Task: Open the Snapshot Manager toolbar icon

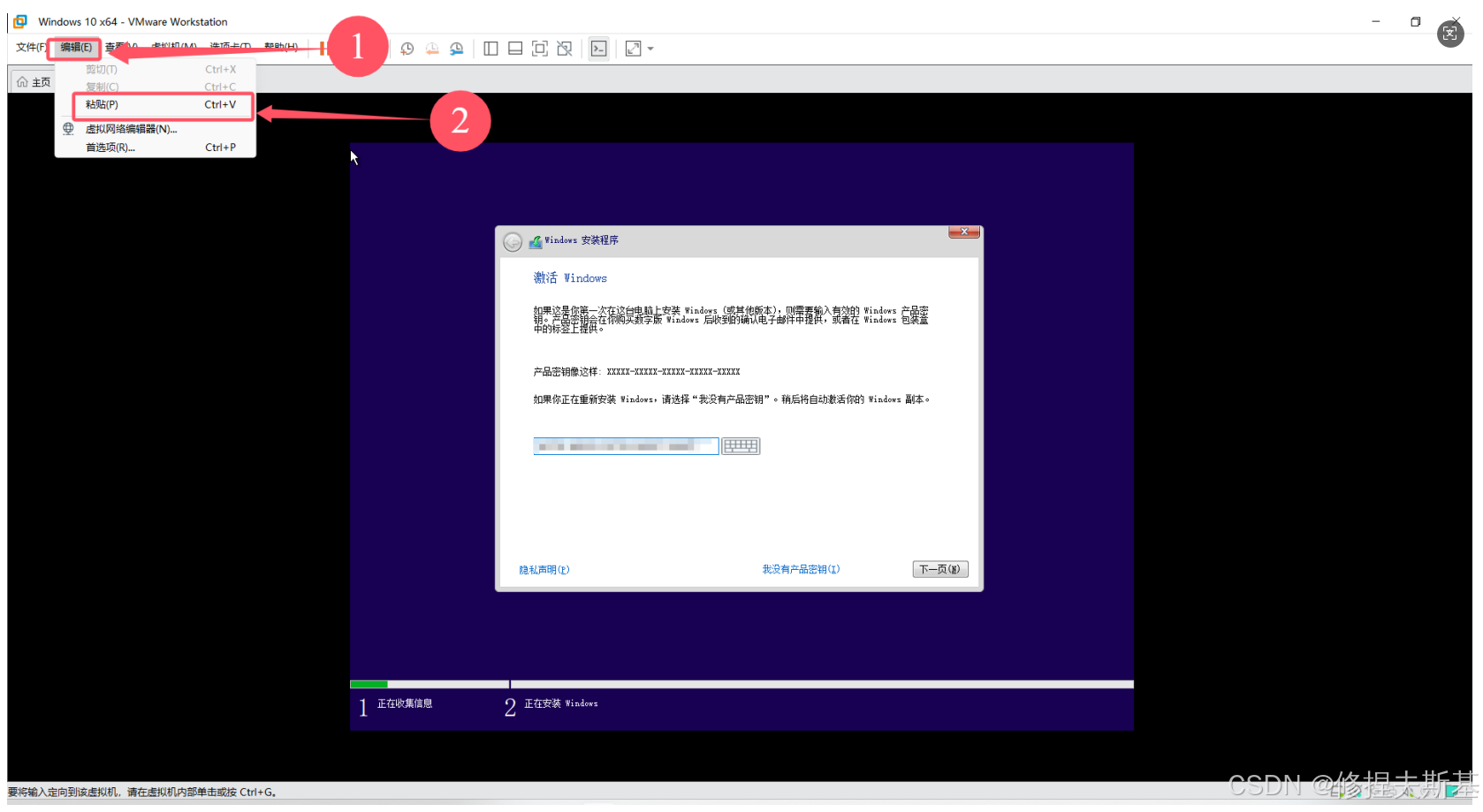Action: tap(457, 49)
